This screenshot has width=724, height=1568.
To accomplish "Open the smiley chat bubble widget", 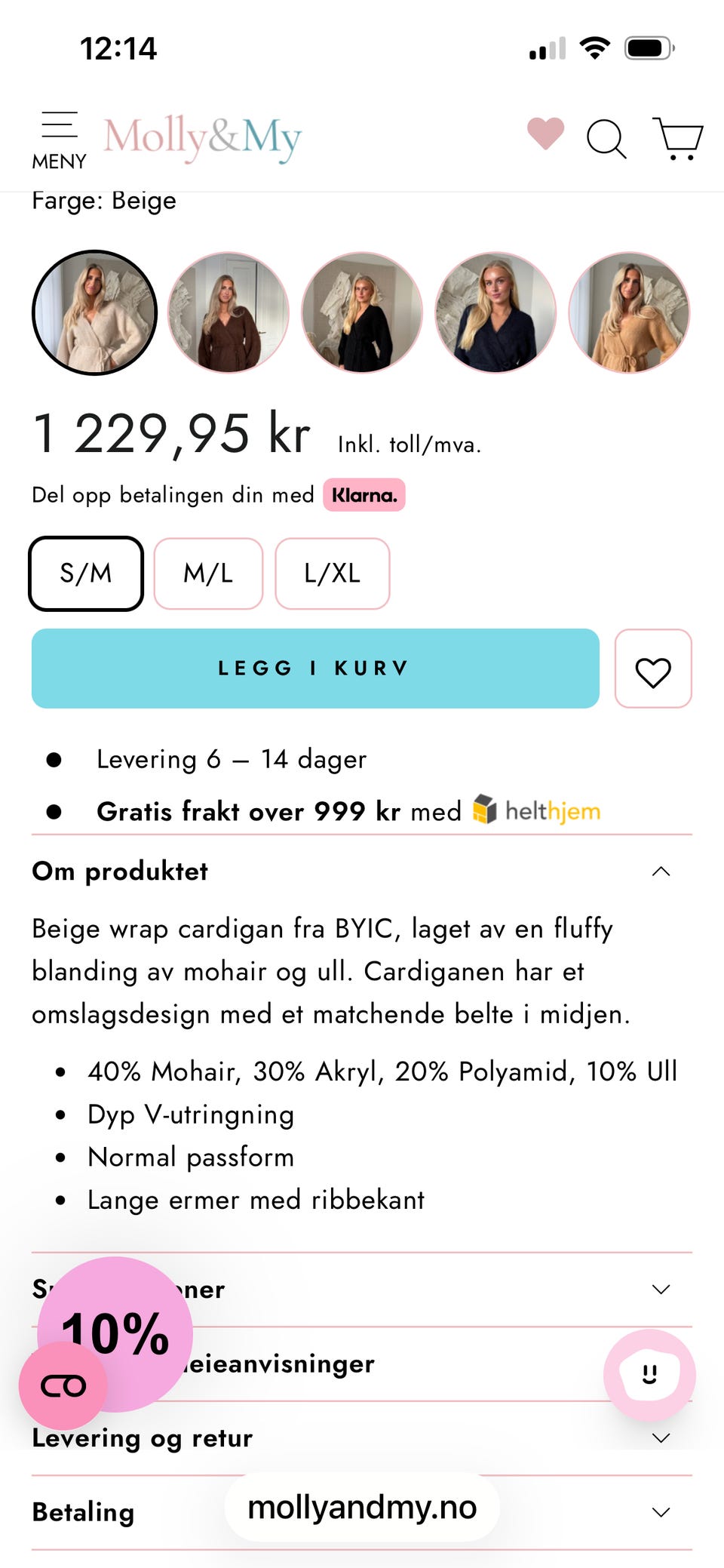I will click(x=649, y=1375).
